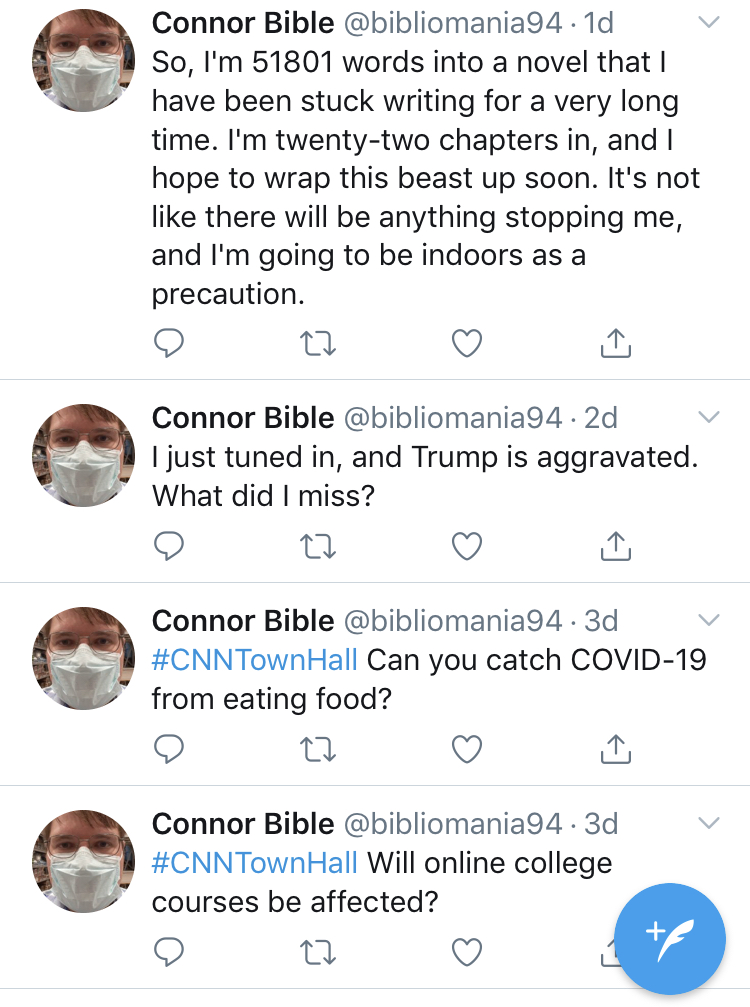View avatar photo on the Trump tweet
This screenshot has height=1007, width=750.
point(83,455)
